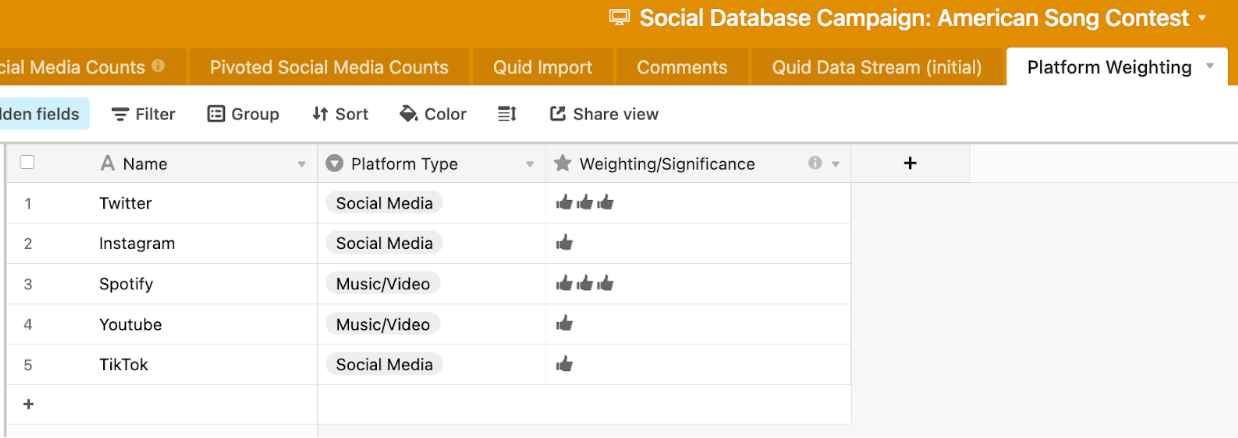Open the Filter options
Image resolution: width=1238 pixels, height=438 pixels.
[143, 114]
